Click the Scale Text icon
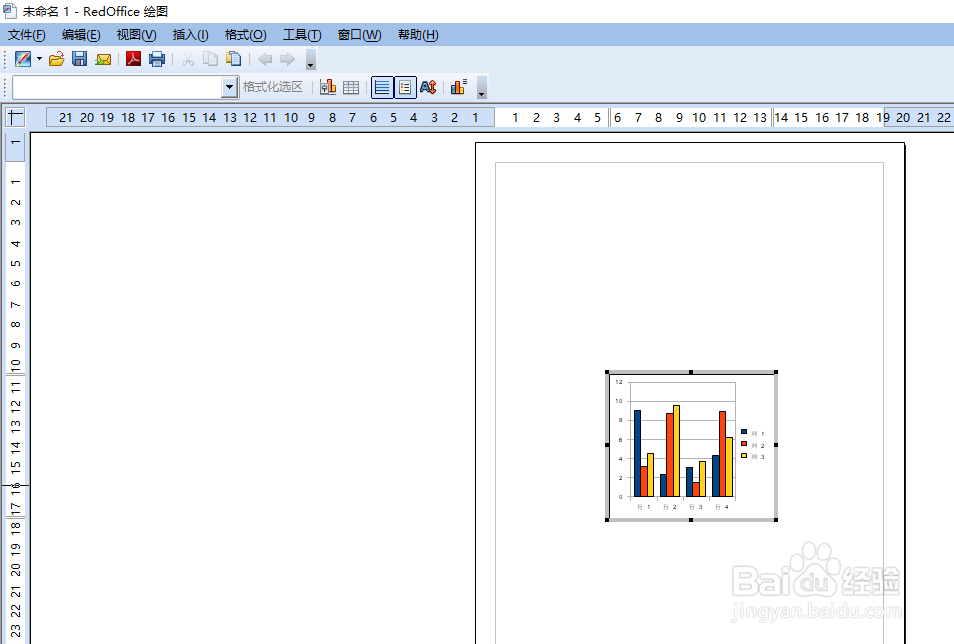 tap(428, 88)
